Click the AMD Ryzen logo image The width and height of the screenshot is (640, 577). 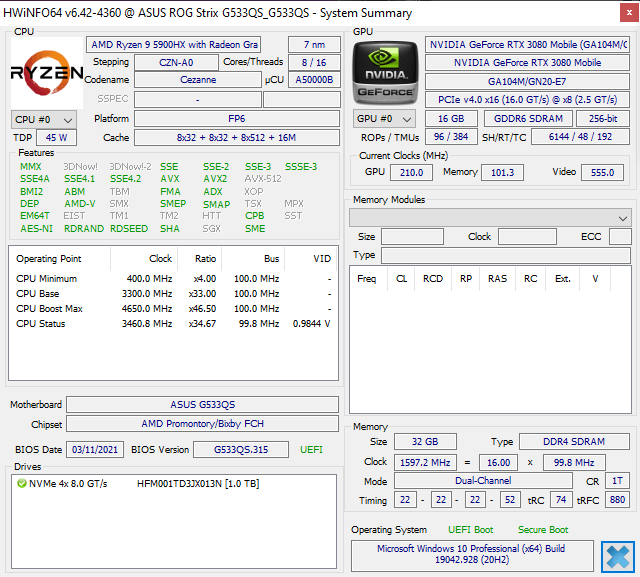pyautogui.click(x=47, y=73)
